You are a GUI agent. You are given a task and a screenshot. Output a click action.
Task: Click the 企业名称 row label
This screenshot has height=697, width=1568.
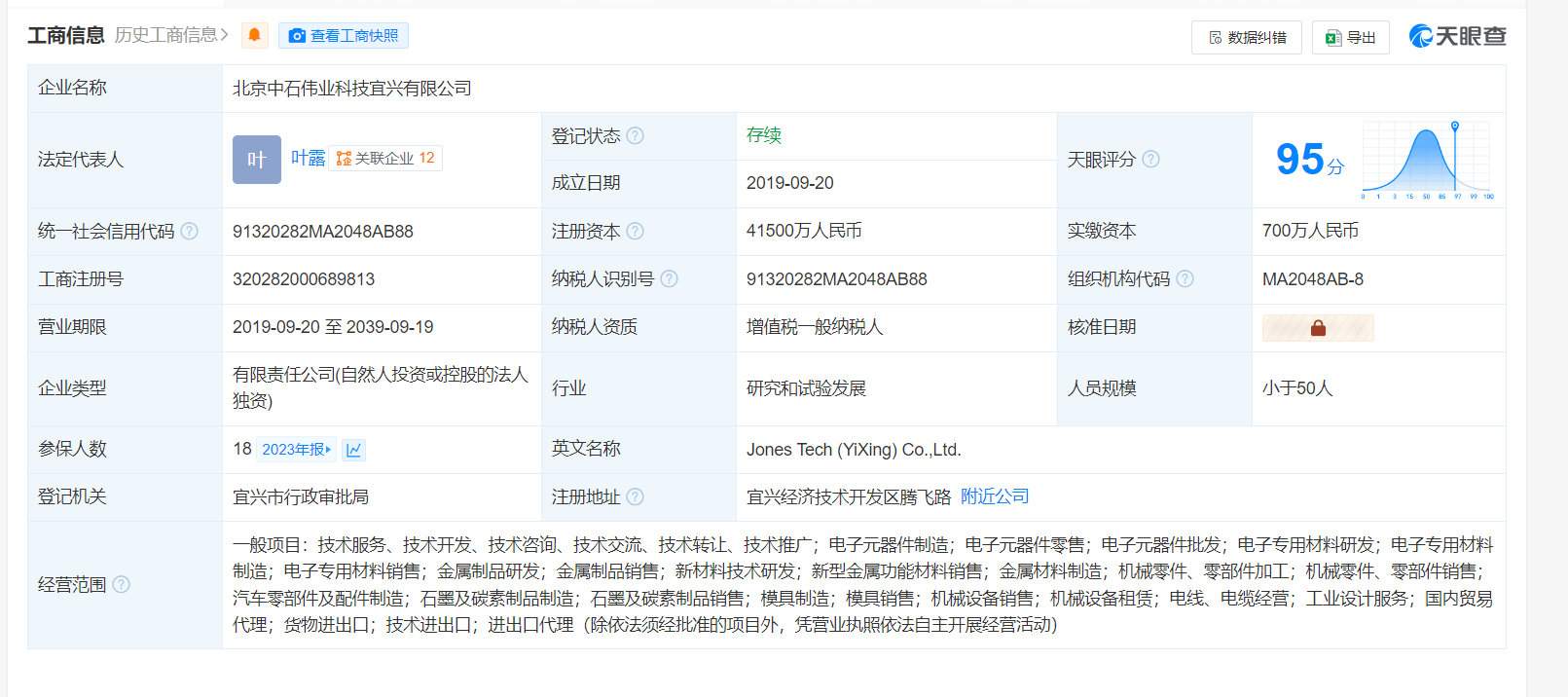[x=73, y=88]
